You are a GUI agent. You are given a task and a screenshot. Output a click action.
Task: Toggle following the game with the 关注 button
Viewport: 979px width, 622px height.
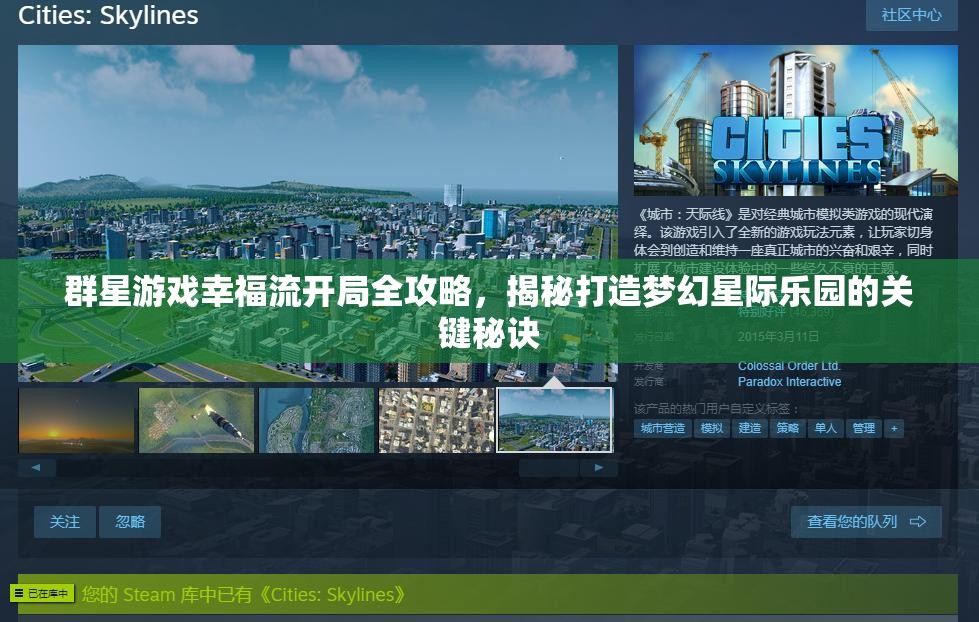coord(64,521)
